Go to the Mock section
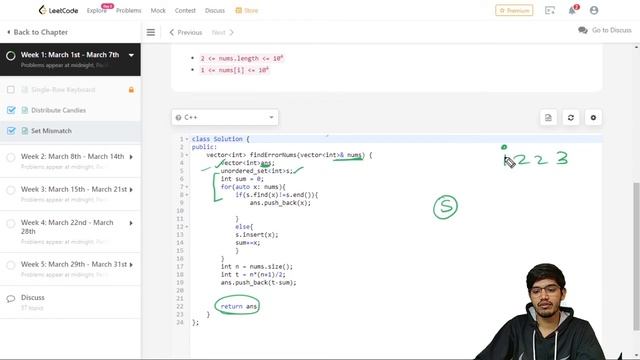Screen dimensions: 640x360 pyautogui.click(x=158, y=11)
